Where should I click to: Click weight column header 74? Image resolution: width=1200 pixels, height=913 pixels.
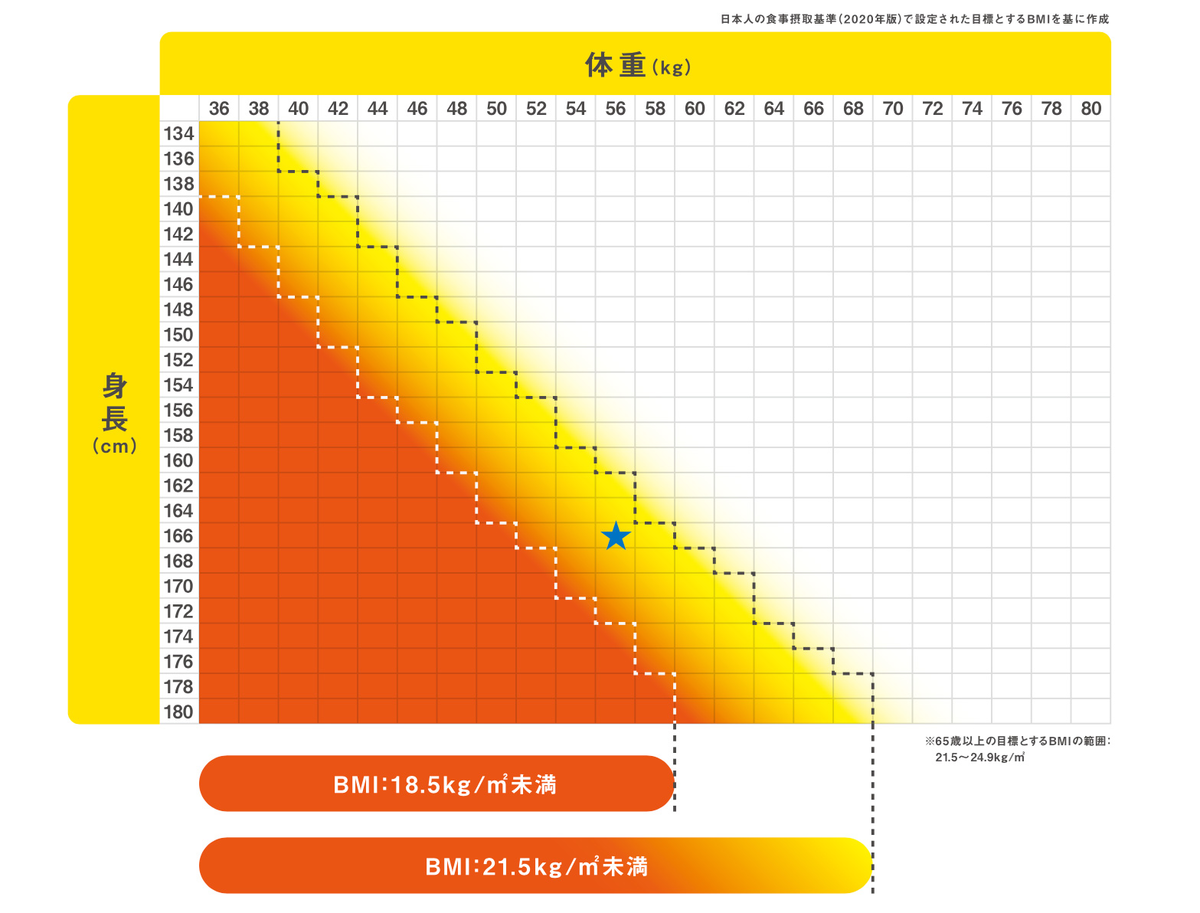point(972,108)
